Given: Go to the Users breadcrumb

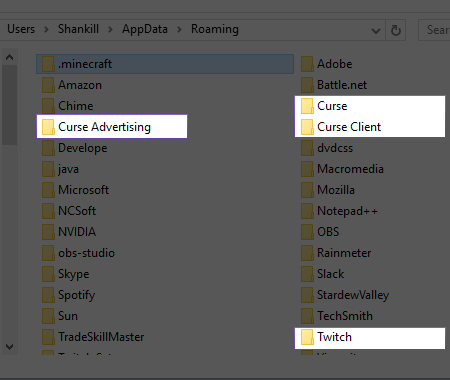Looking at the screenshot, I should coord(21,29).
